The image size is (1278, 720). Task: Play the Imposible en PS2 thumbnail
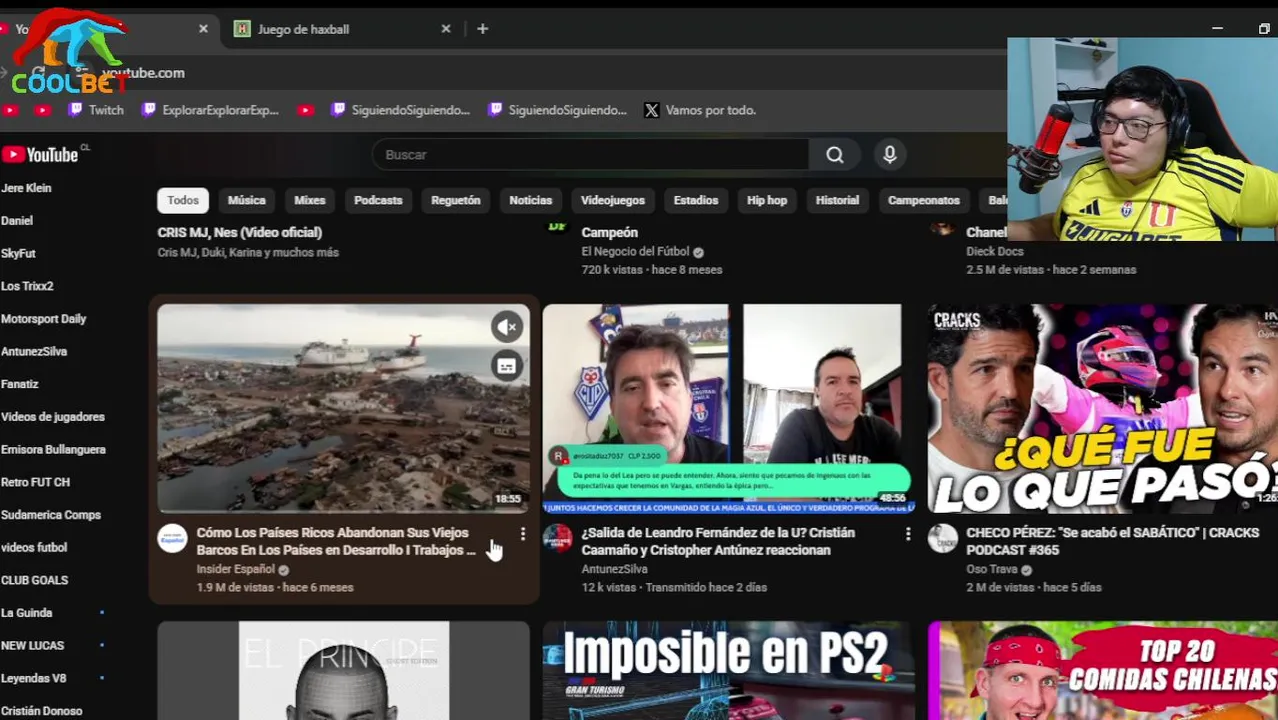[x=728, y=670]
